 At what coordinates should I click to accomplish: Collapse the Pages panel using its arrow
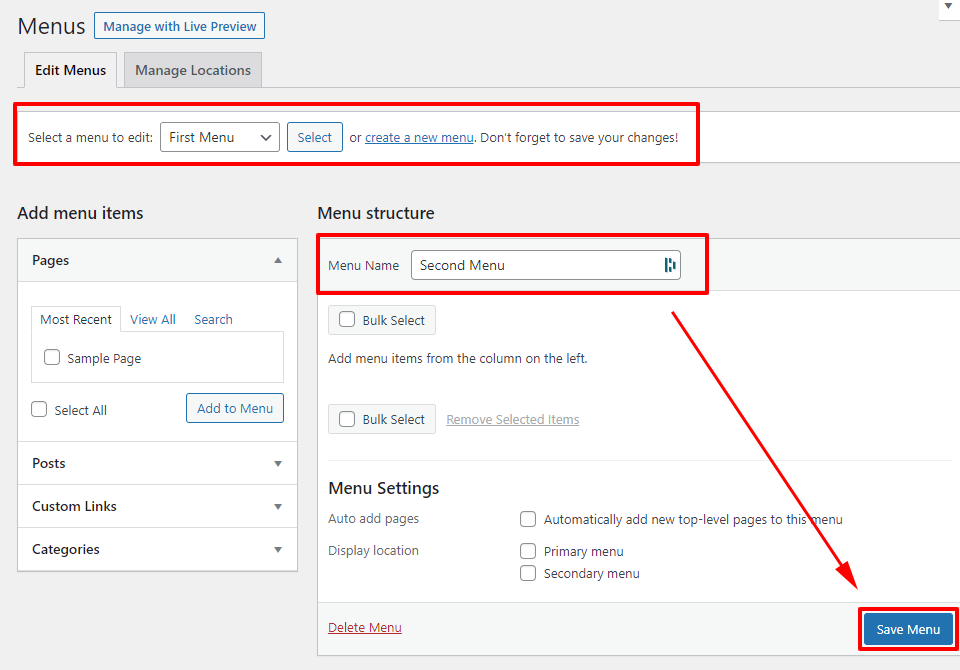[278, 259]
